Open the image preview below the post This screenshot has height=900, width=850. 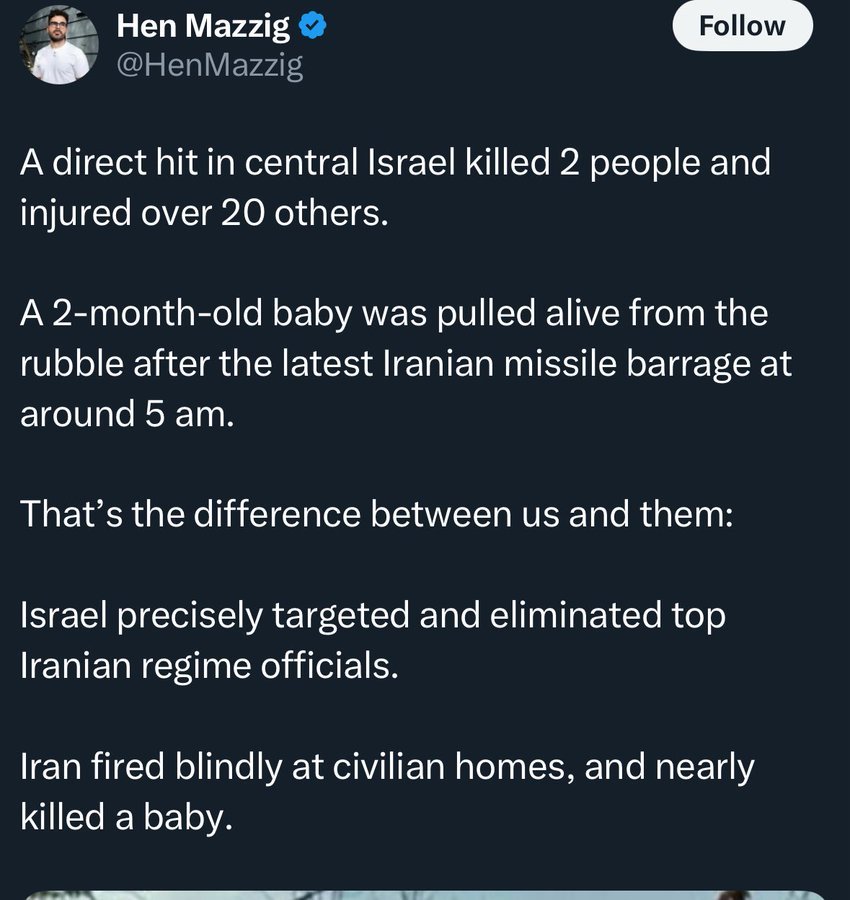[x=425, y=894]
